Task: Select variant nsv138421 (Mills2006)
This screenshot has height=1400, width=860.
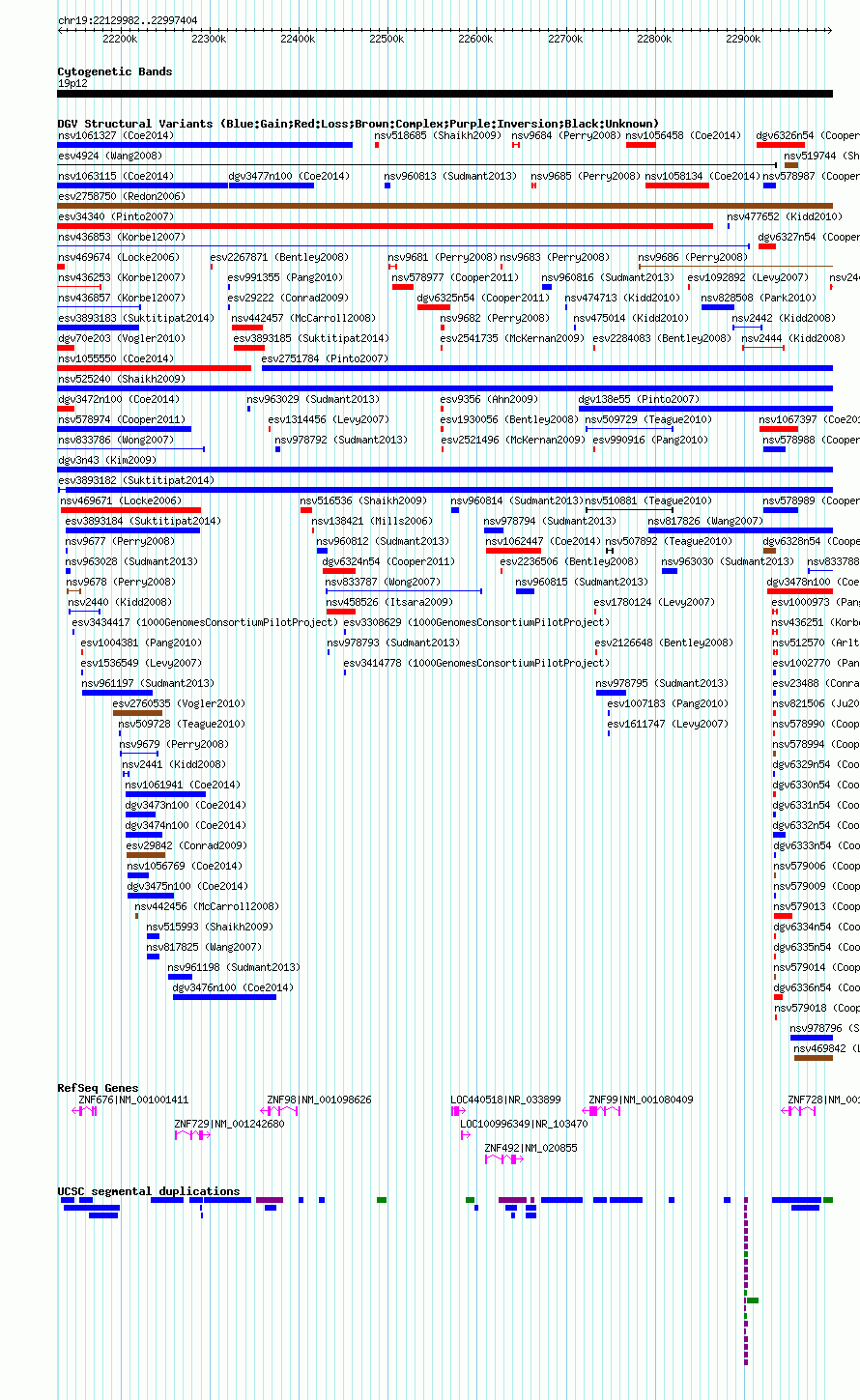Action: tap(372, 521)
